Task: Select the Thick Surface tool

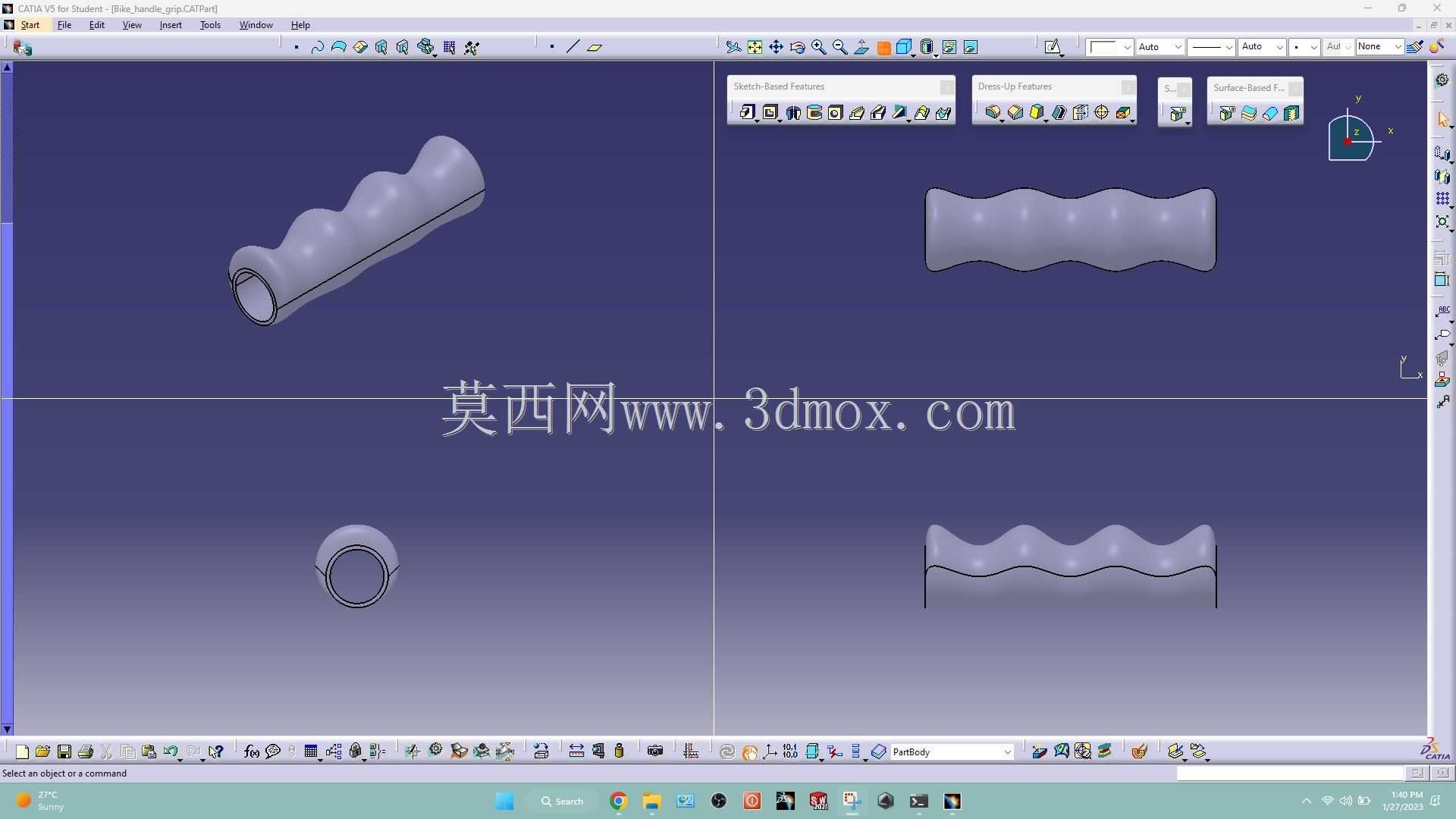Action: 1248,114
